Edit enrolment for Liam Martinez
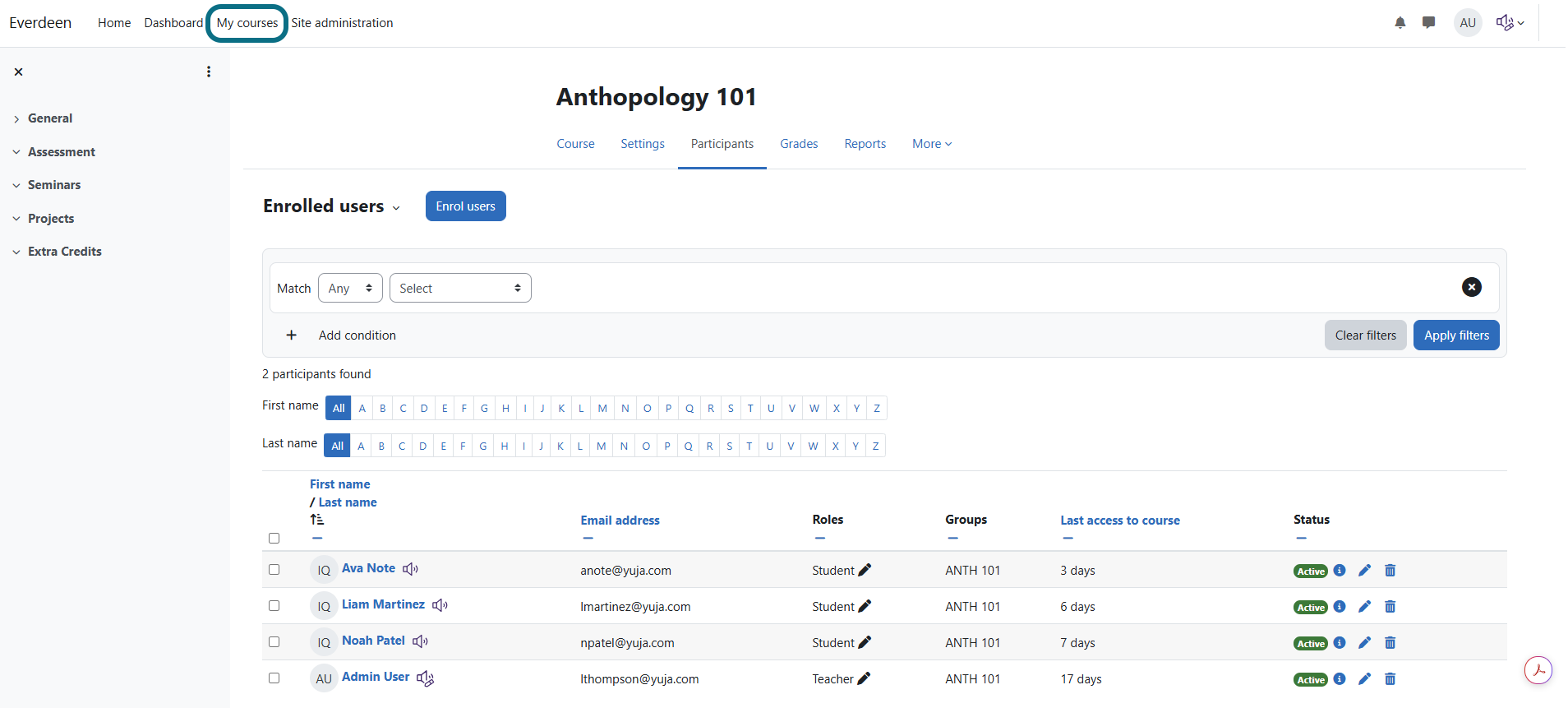Viewport: 1568px width, 708px height. click(x=1365, y=606)
